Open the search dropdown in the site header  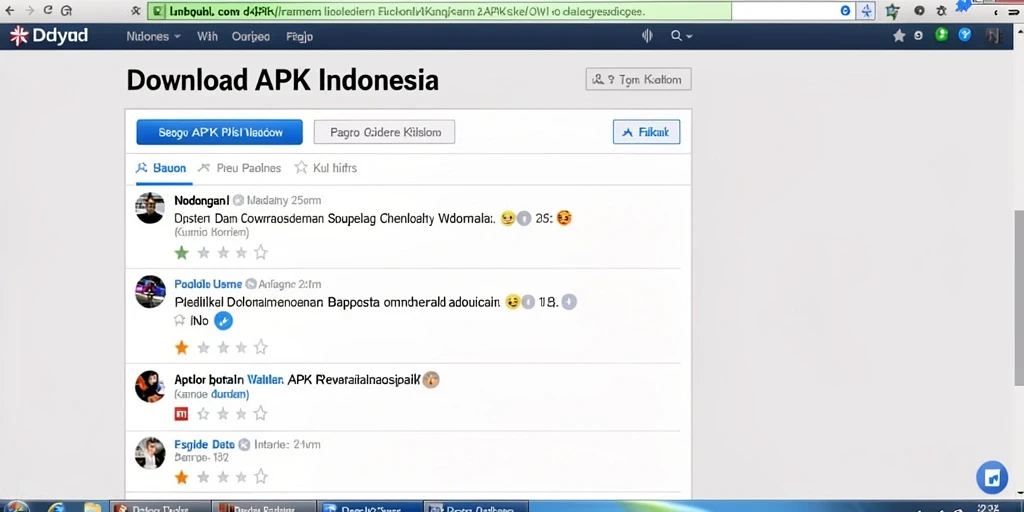[681, 36]
